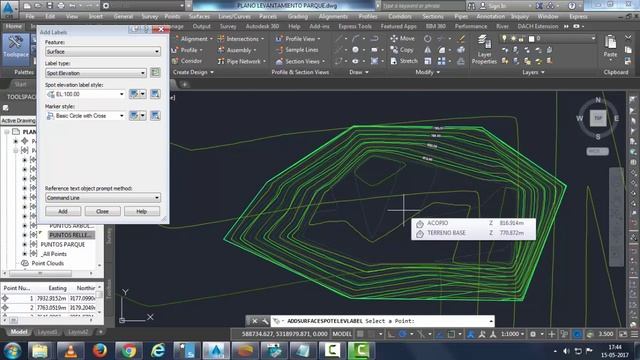Close the command line with X icon

point(254,321)
